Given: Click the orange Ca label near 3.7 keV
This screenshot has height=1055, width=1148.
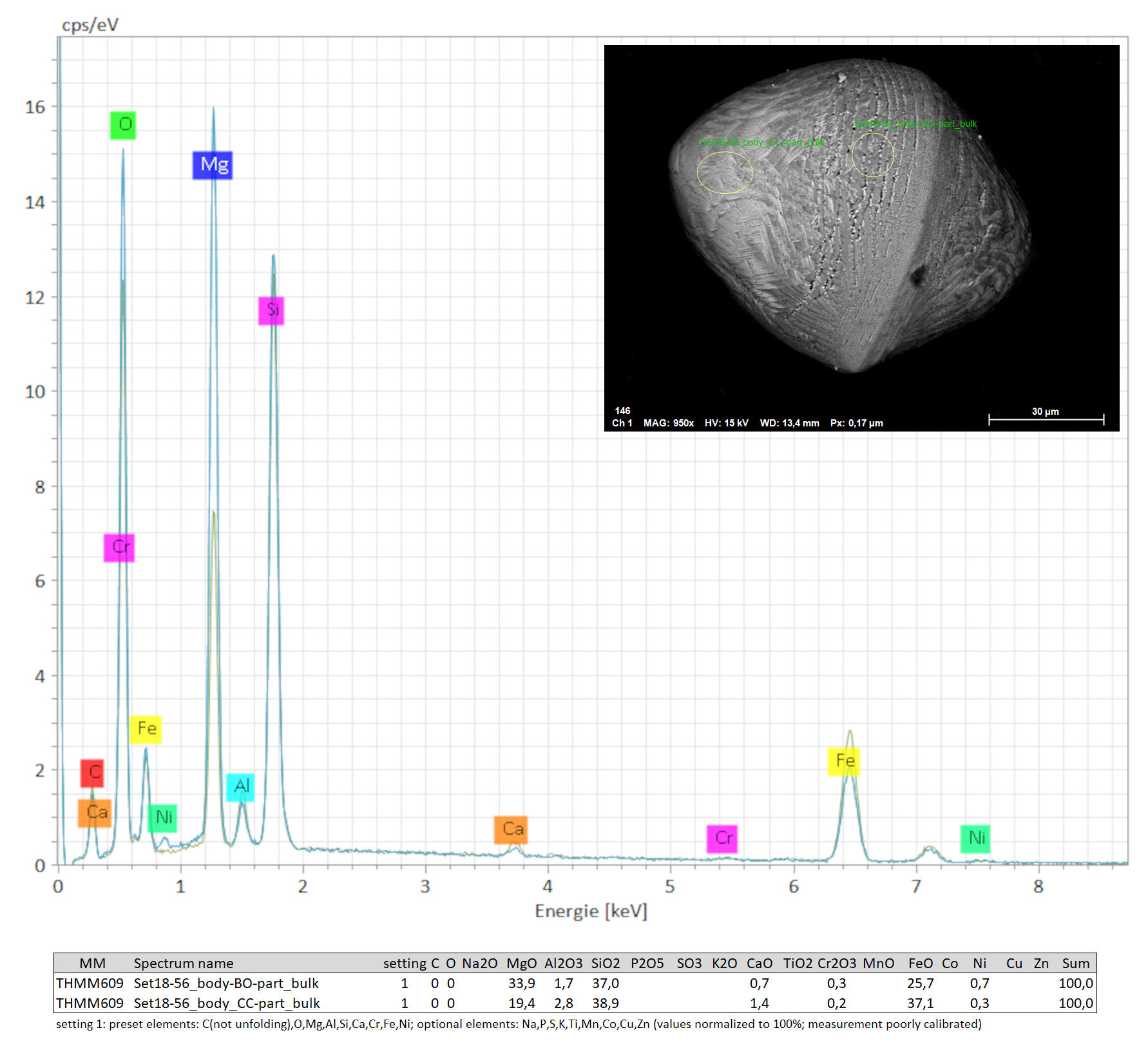Looking at the screenshot, I should [x=512, y=830].
